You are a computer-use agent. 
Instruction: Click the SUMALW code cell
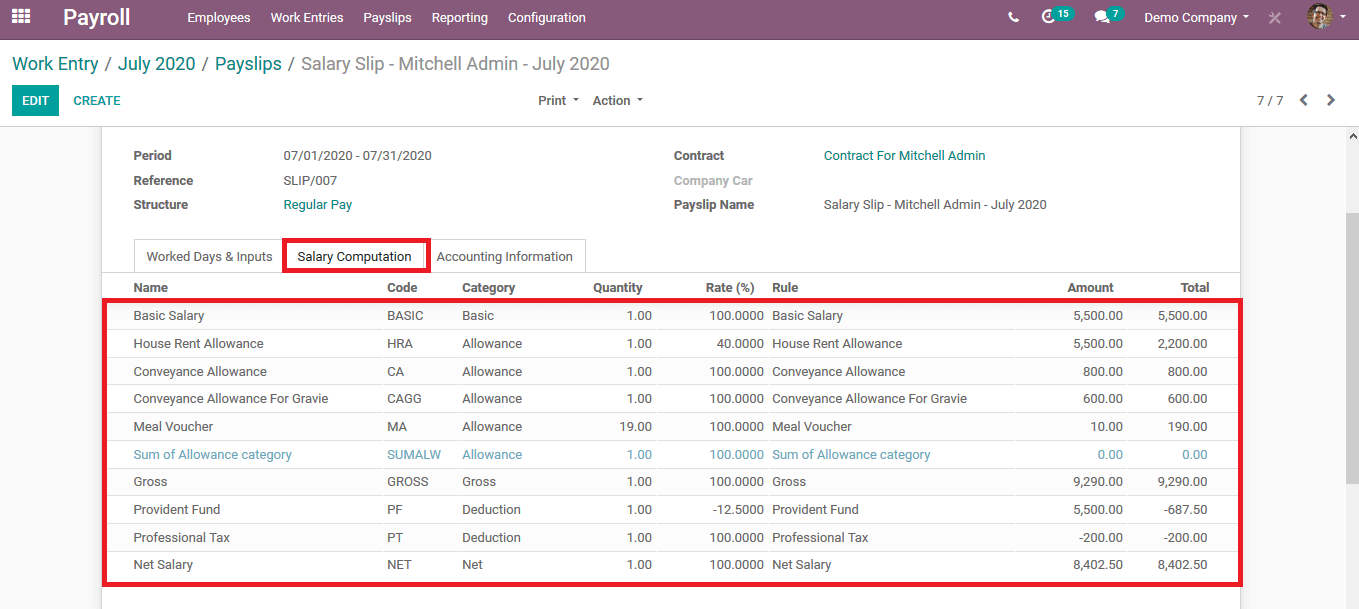[x=414, y=455]
